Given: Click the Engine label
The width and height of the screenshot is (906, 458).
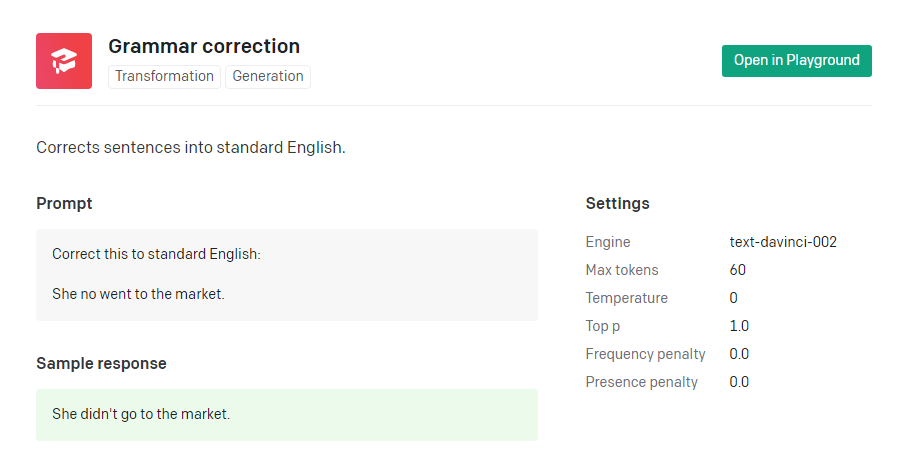Looking at the screenshot, I should (608, 242).
